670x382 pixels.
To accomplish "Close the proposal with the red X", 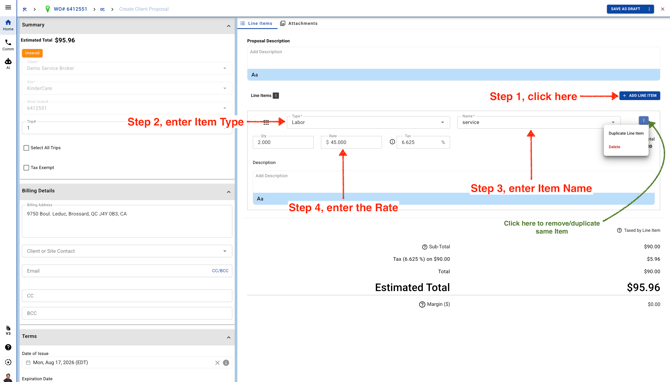I will [x=662, y=9].
